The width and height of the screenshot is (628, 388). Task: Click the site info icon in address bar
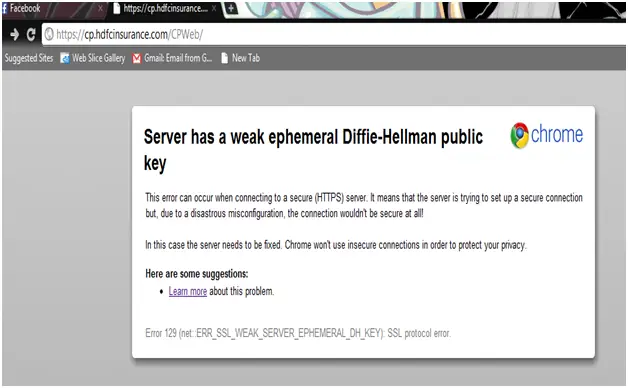49,34
